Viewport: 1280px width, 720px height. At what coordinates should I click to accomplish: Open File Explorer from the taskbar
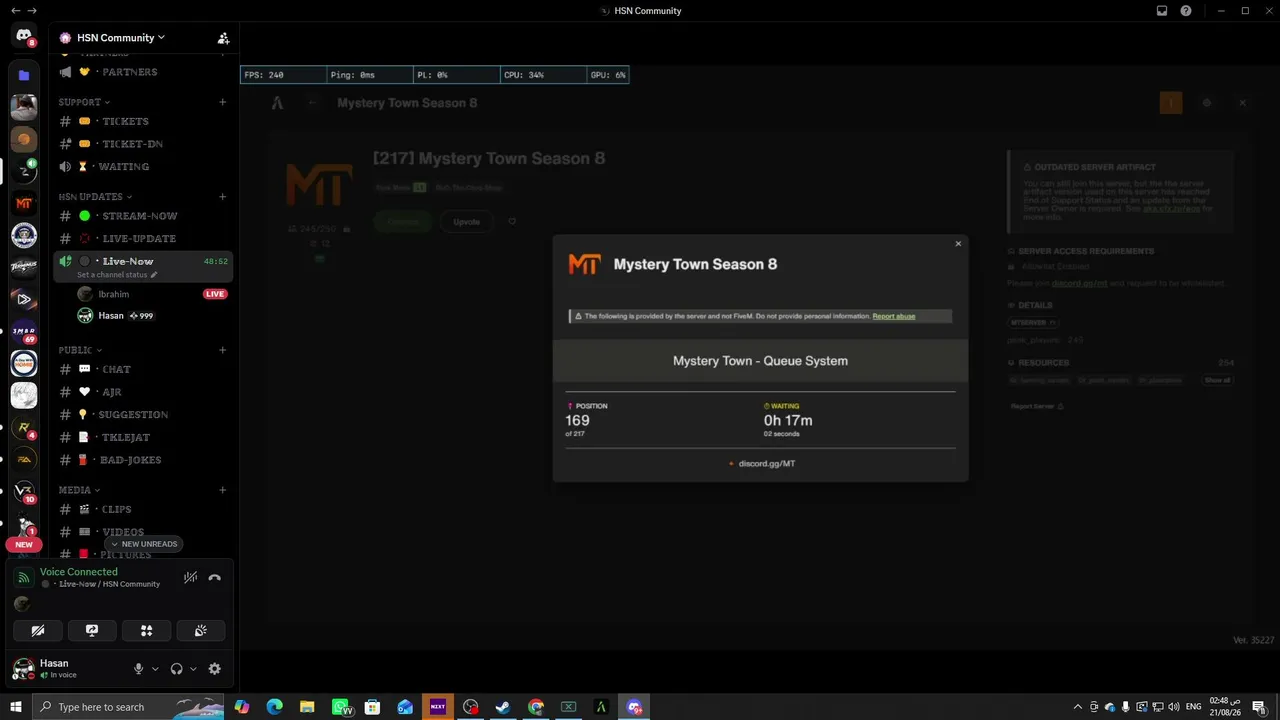(x=307, y=707)
